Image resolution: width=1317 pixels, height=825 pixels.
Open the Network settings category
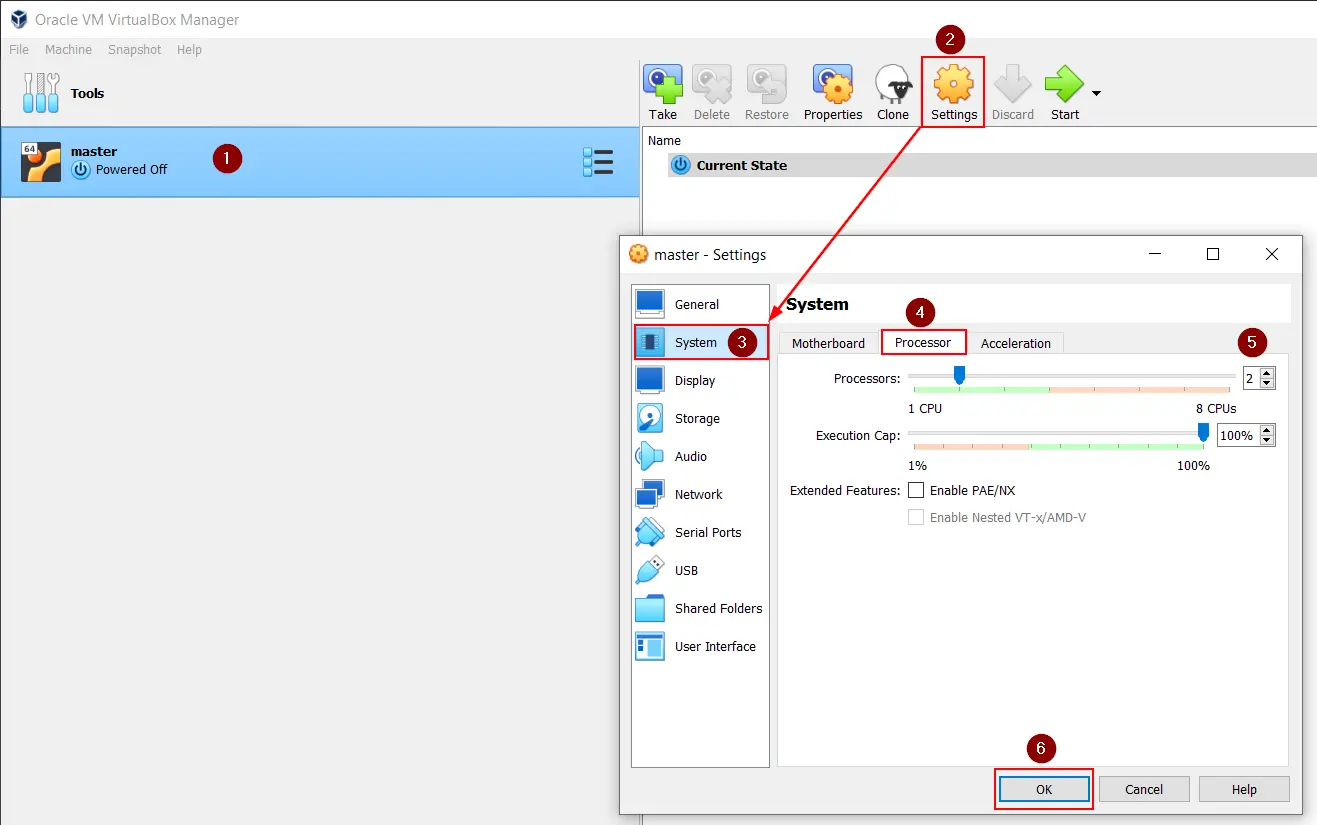click(698, 495)
